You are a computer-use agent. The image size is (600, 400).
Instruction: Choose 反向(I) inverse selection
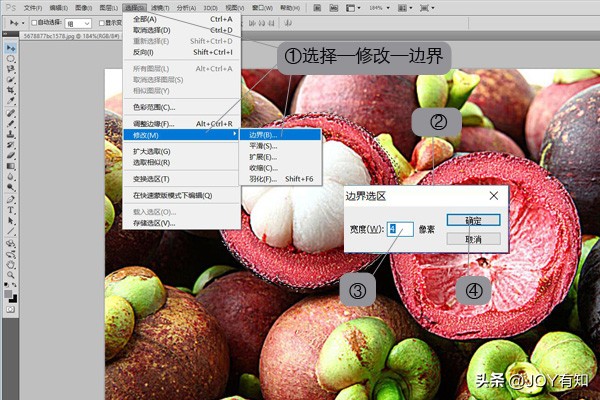click(x=182, y=52)
